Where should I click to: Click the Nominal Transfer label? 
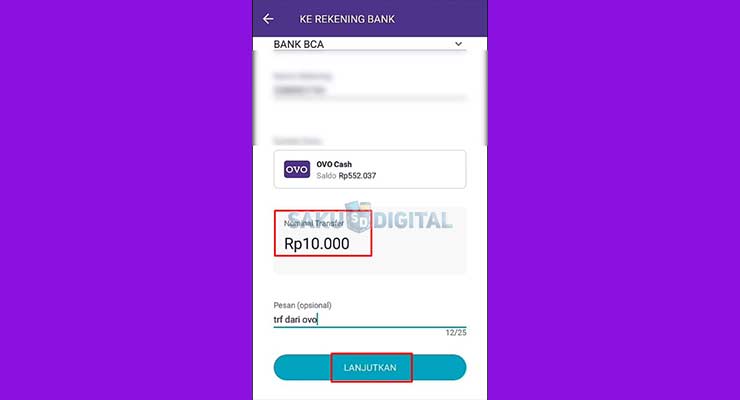(314, 224)
